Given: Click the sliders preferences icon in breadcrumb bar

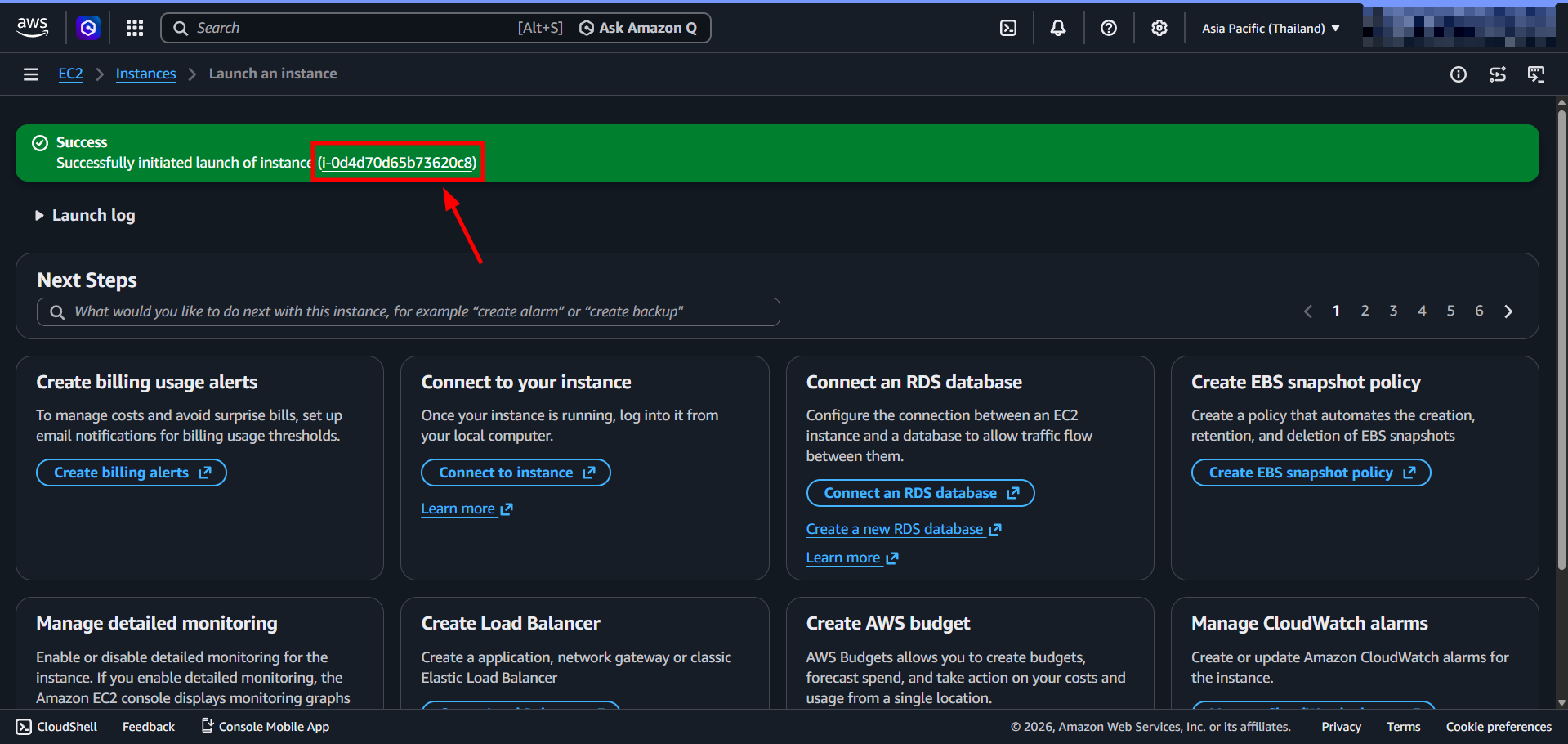Looking at the screenshot, I should coord(1498,74).
